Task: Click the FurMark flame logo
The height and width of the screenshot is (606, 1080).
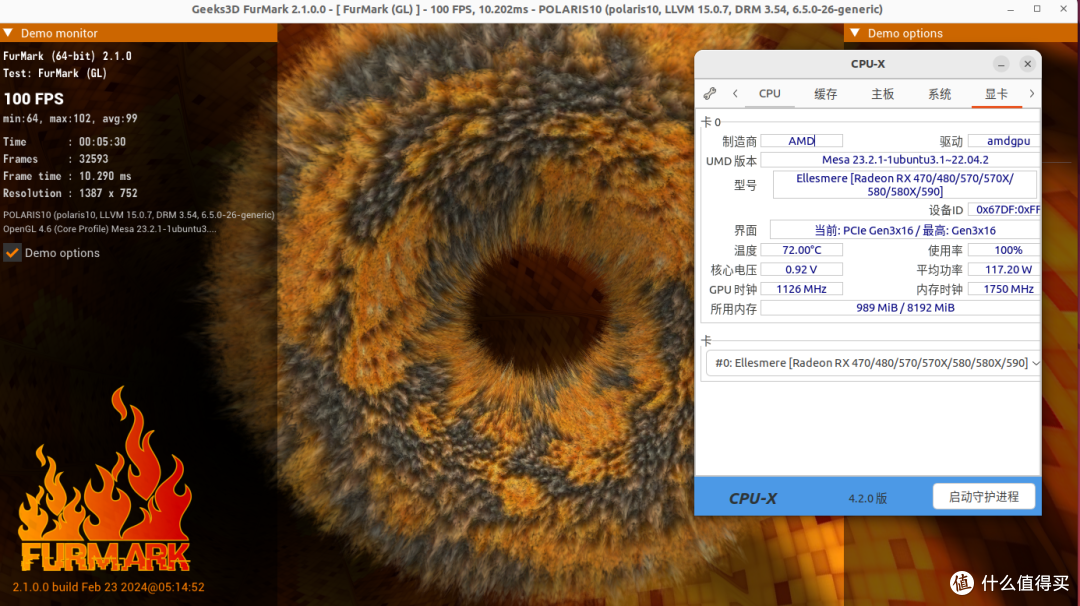Action: point(104,479)
